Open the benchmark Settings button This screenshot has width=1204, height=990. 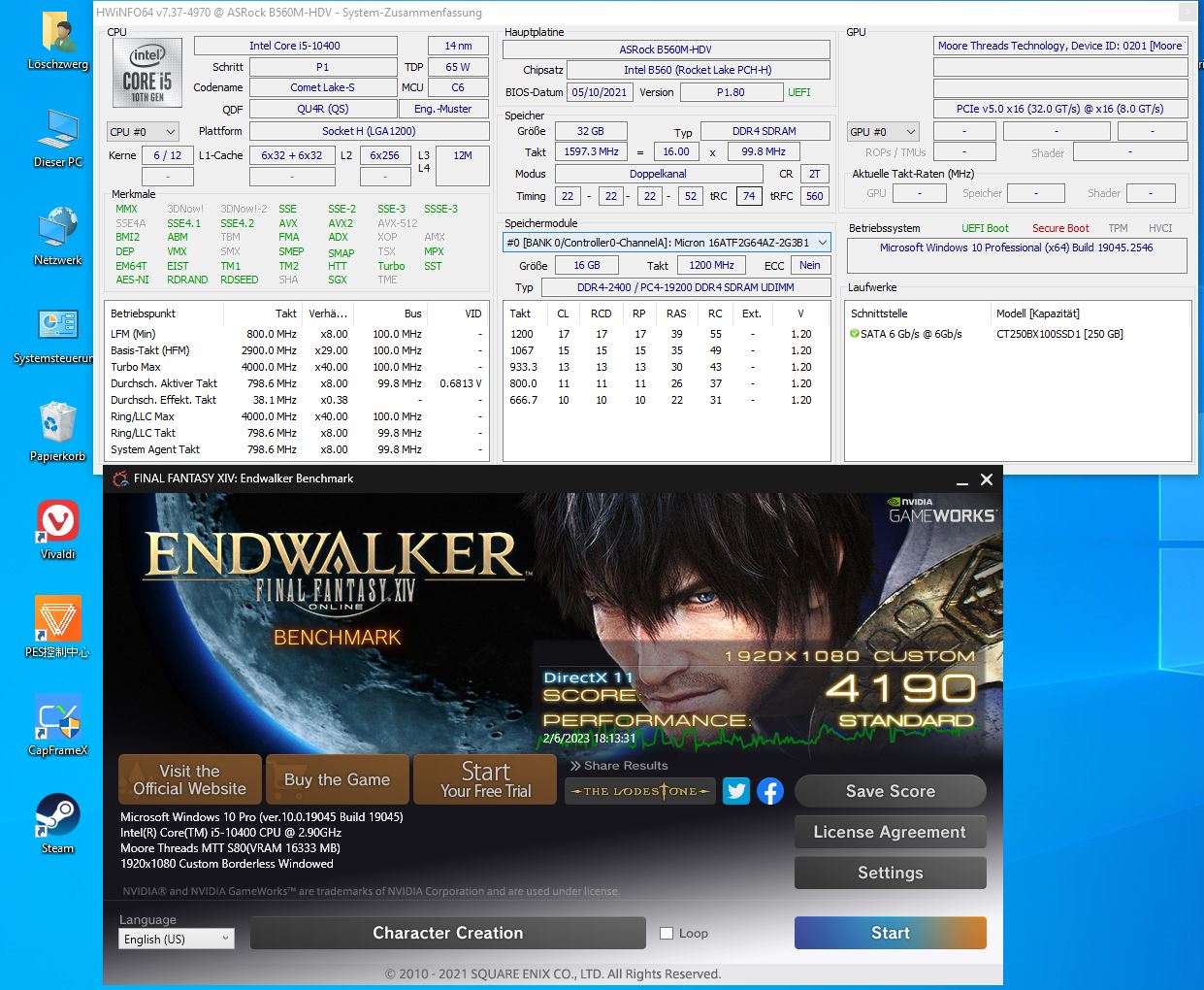point(891,873)
